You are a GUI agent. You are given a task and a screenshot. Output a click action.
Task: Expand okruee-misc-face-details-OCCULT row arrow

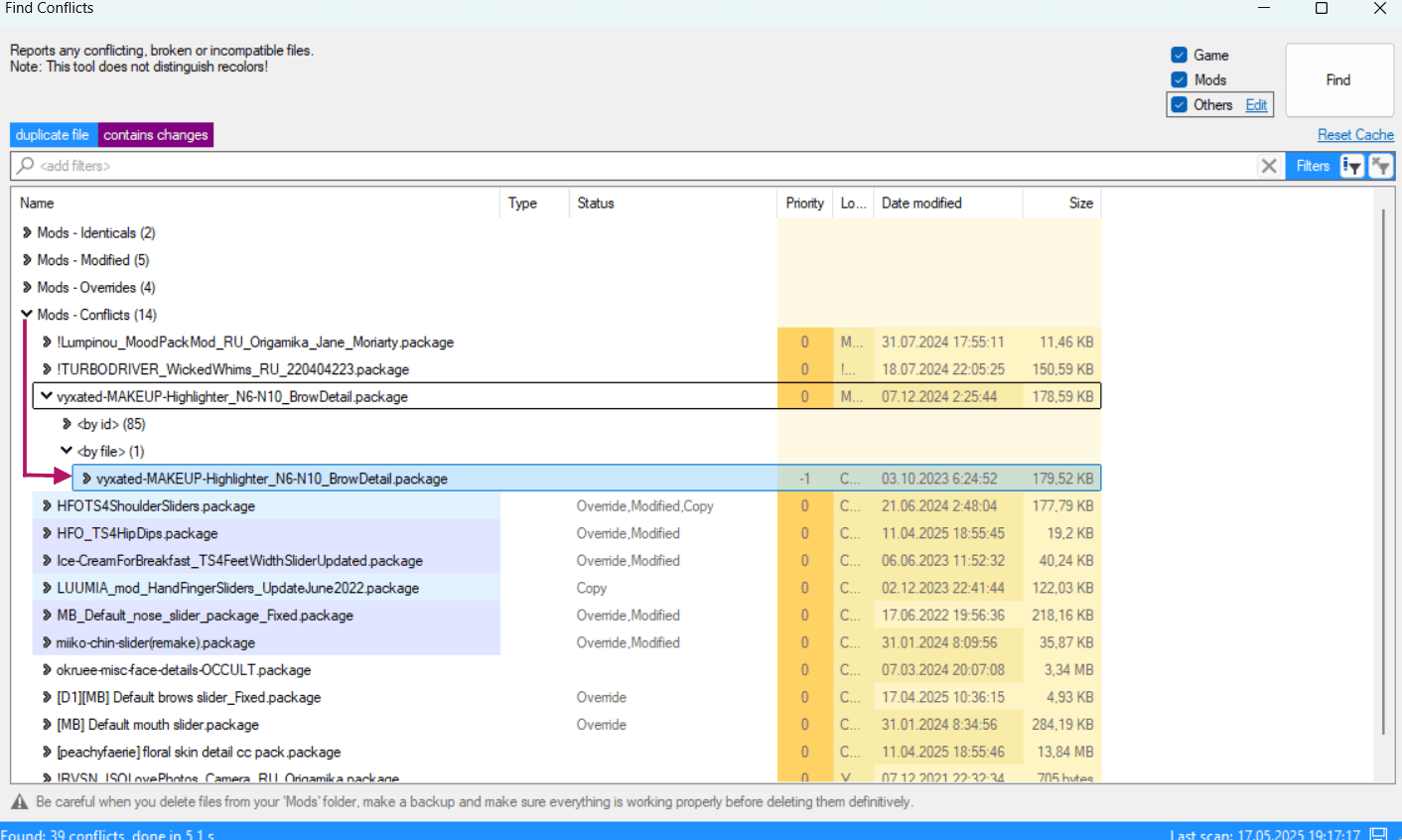point(47,669)
